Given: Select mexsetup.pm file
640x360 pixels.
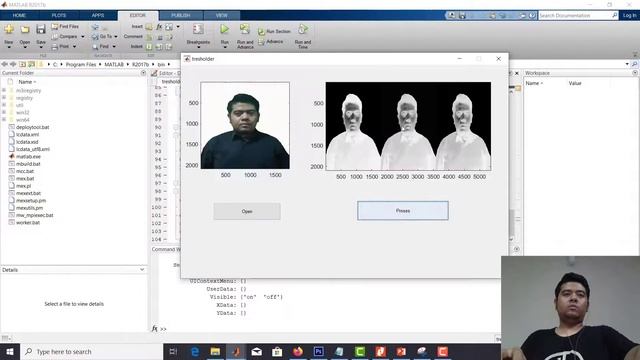Looking at the screenshot, I should 31,201.
